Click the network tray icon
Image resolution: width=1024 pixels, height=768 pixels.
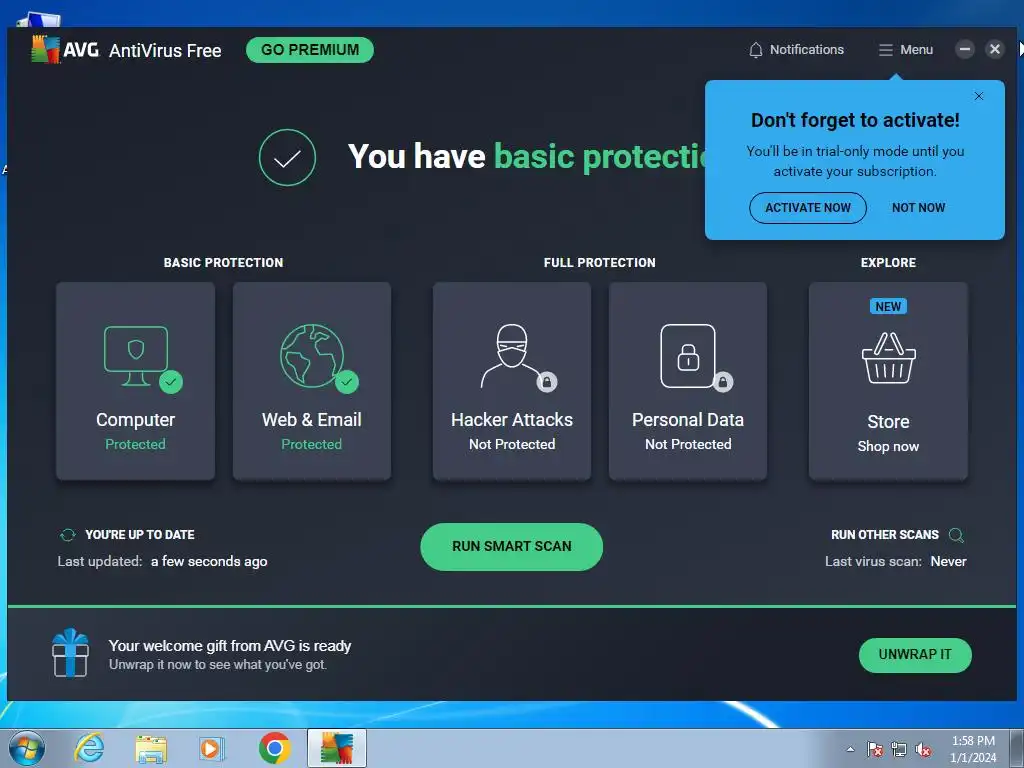click(x=899, y=750)
